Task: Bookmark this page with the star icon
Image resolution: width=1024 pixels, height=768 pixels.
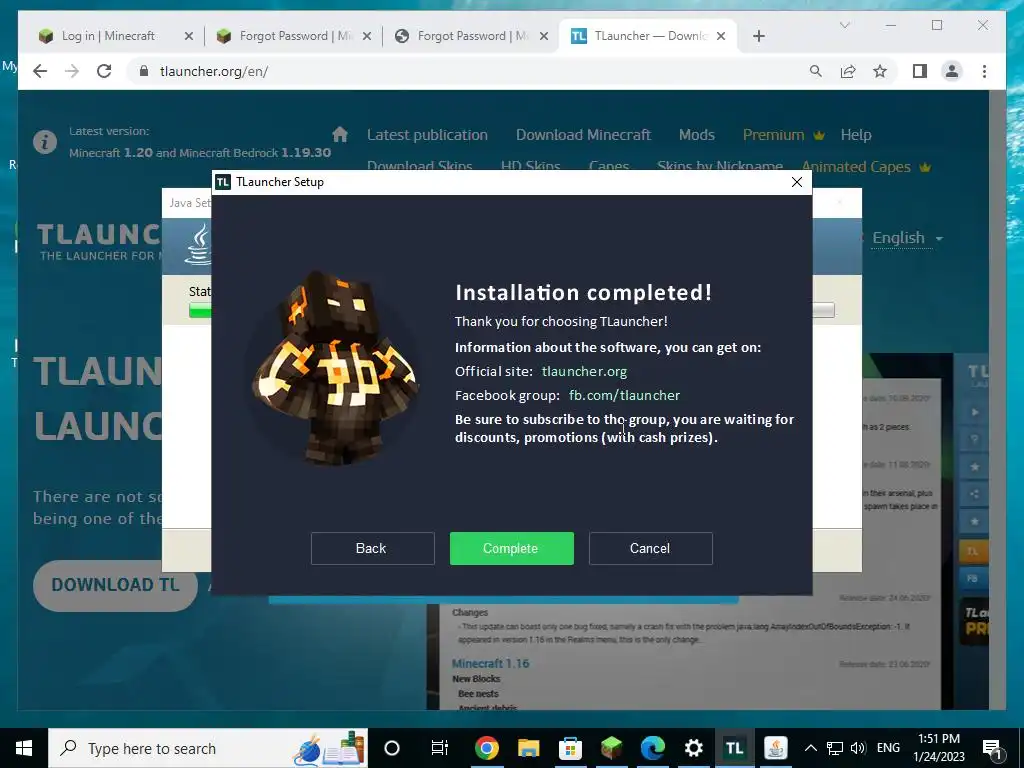Action: point(880,71)
